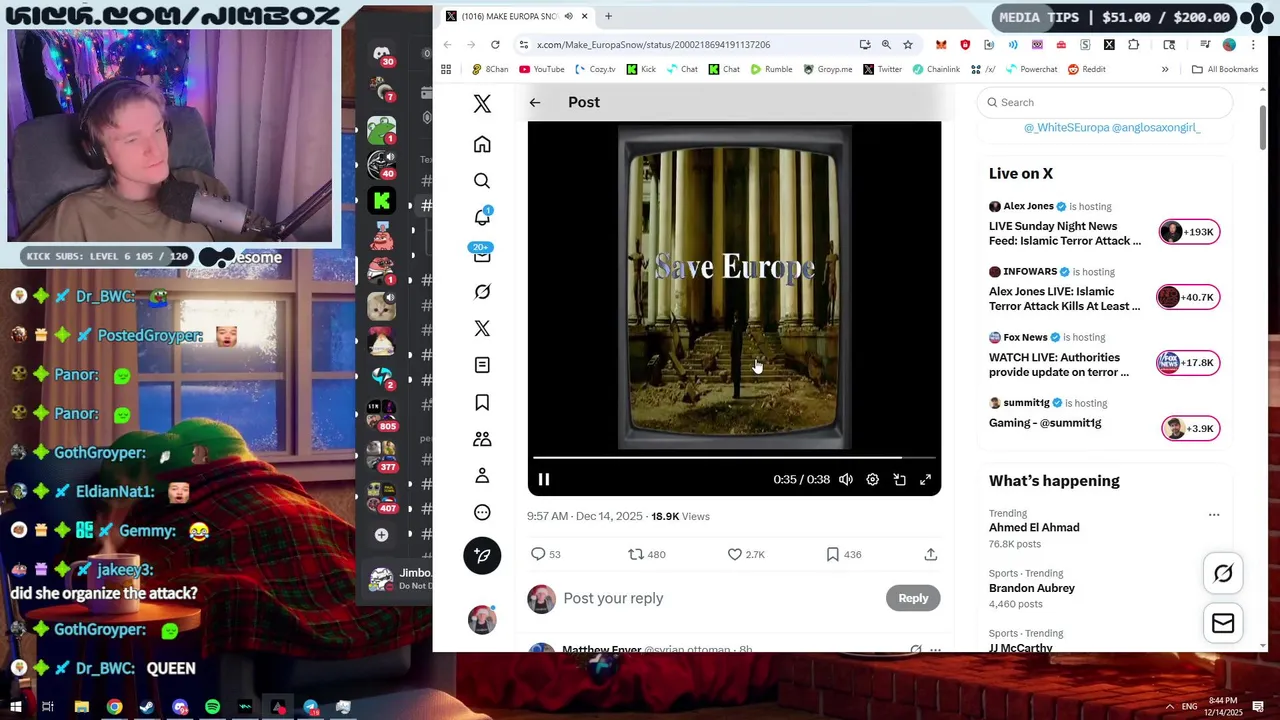Open Rumble bookmark
The image size is (1280, 720).
pyautogui.click(x=771, y=69)
